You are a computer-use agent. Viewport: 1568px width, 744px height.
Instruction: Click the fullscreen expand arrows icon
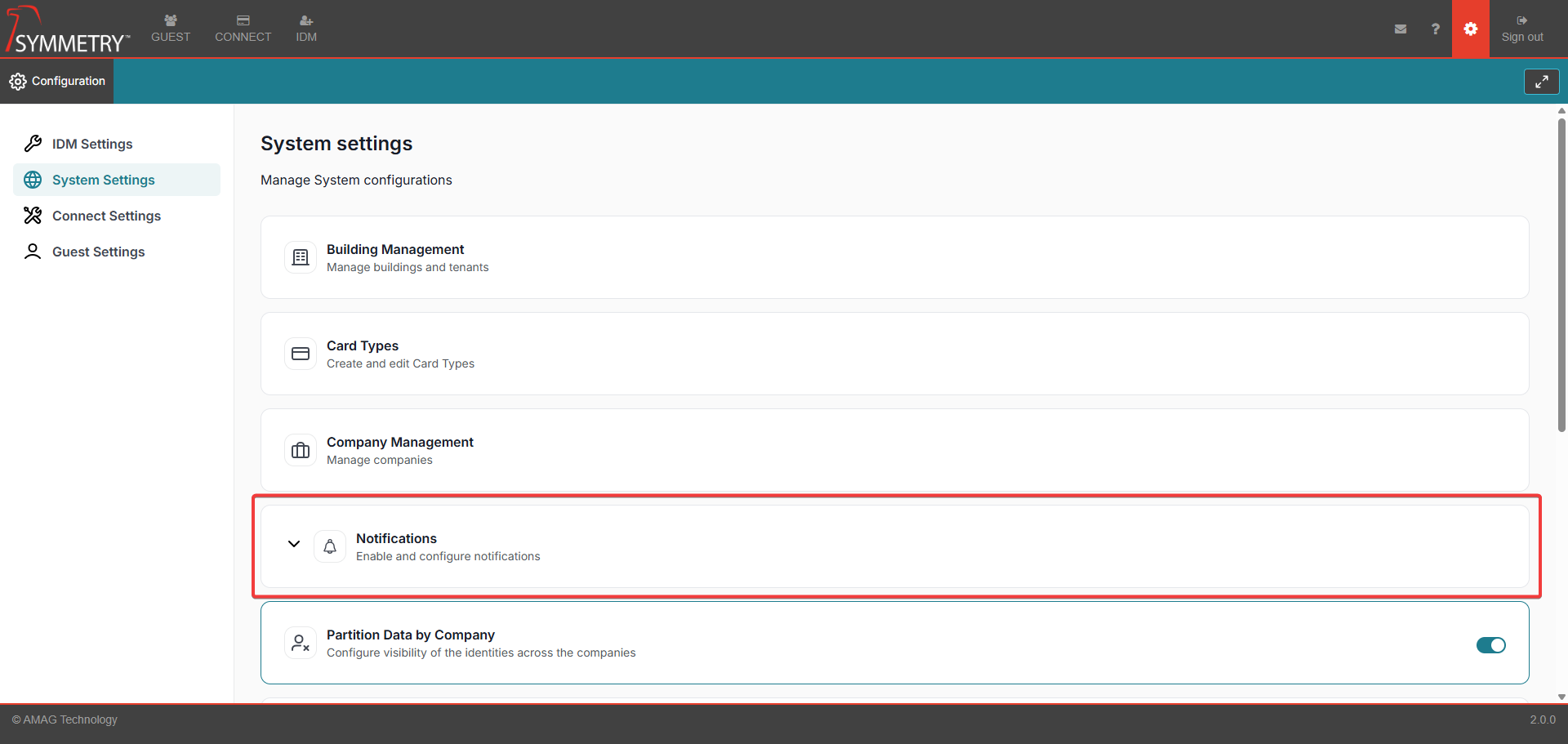pyautogui.click(x=1541, y=82)
